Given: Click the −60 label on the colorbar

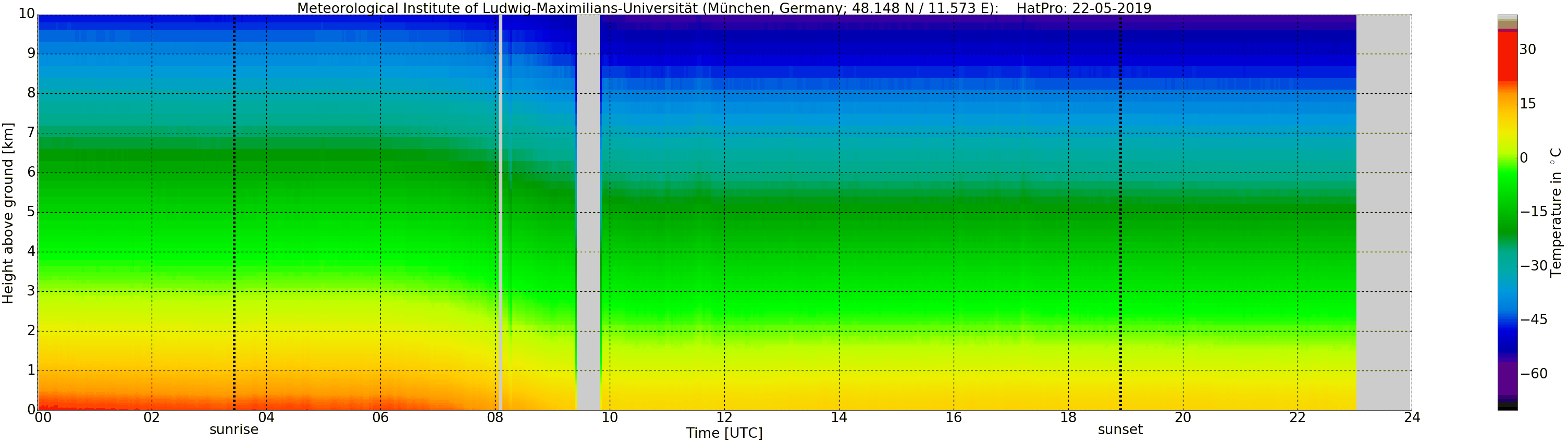Looking at the screenshot, I should (1533, 374).
